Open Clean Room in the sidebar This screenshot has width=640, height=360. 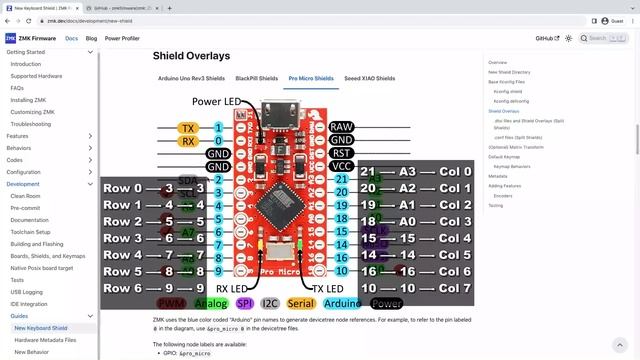(25, 196)
